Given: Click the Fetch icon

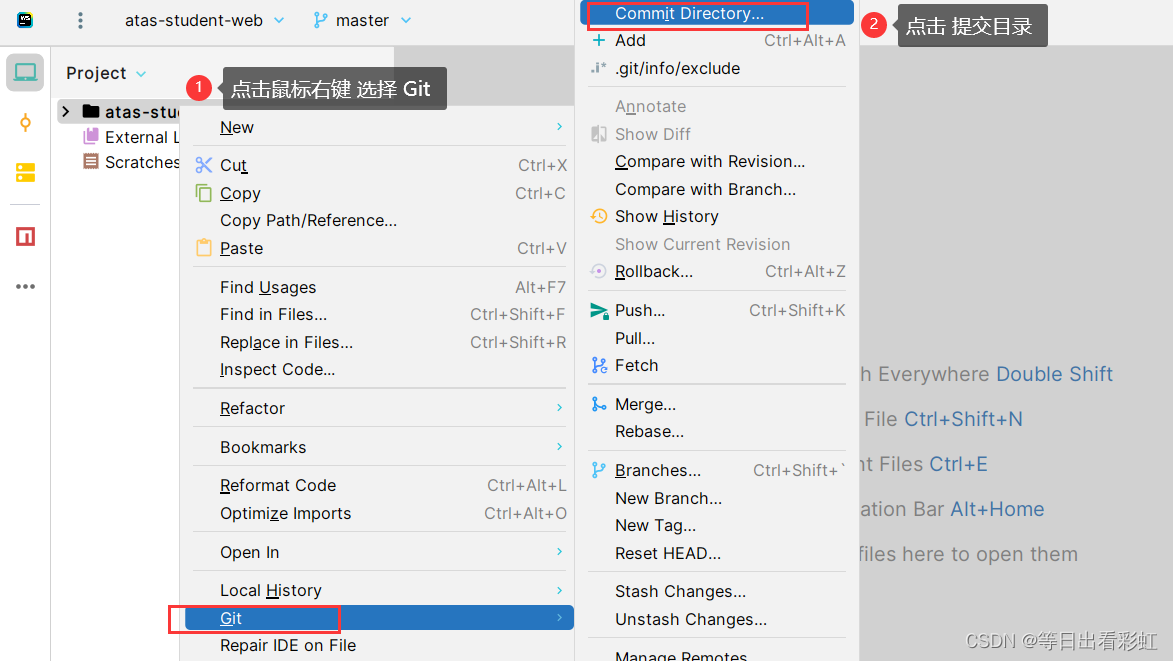Looking at the screenshot, I should [x=599, y=365].
